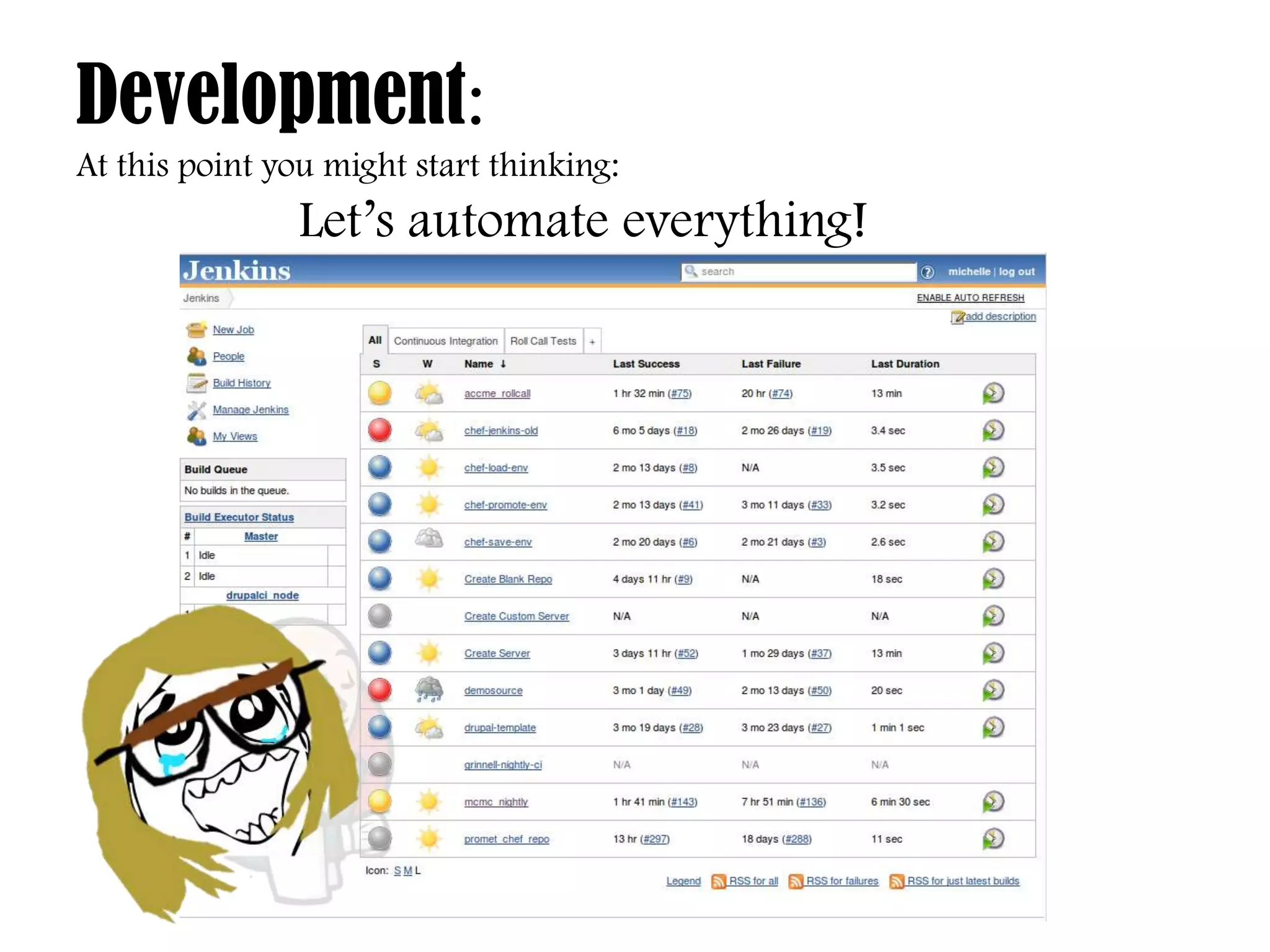Screen dimensions: 1270x952
Task: Open the grinnell-nightly-ci job link
Action: coord(503,765)
